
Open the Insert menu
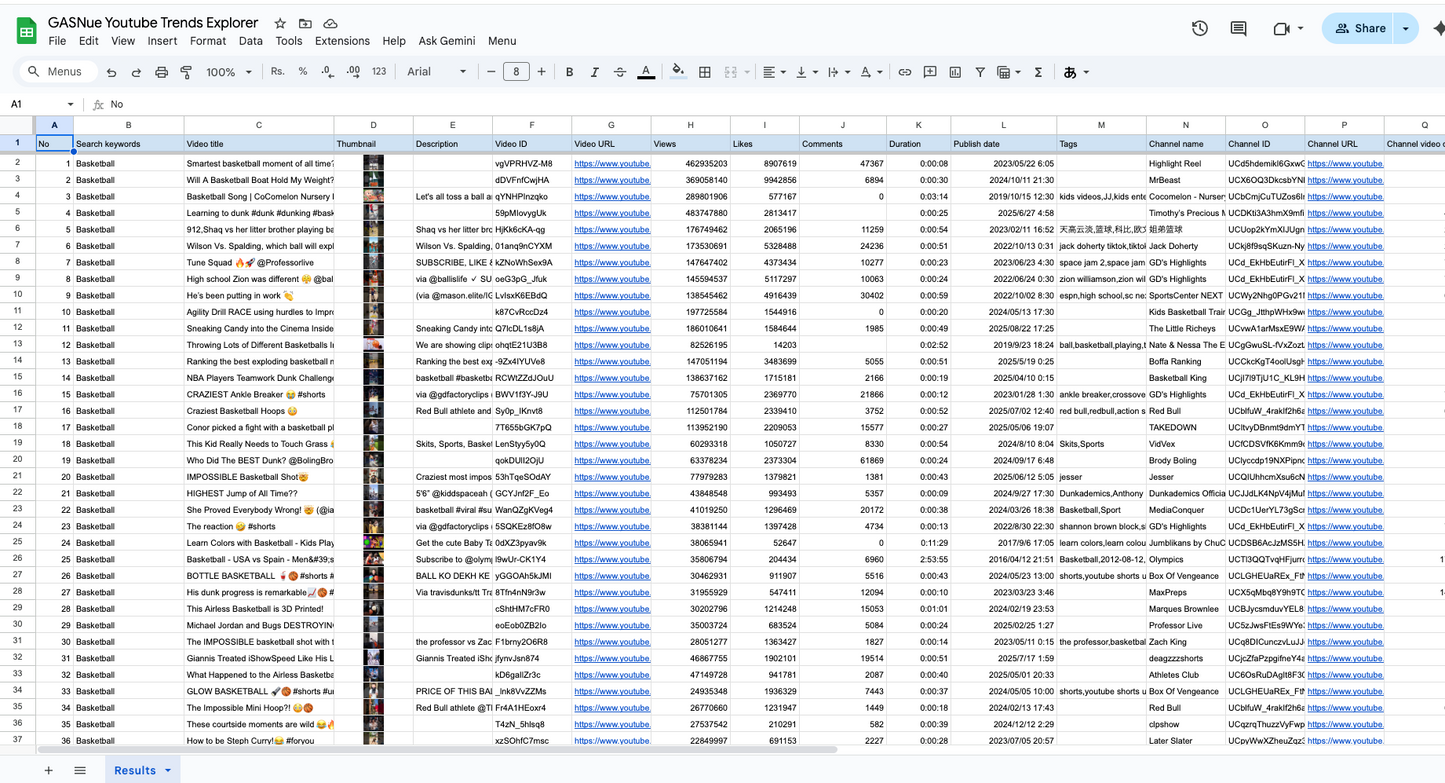tap(162, 41)
